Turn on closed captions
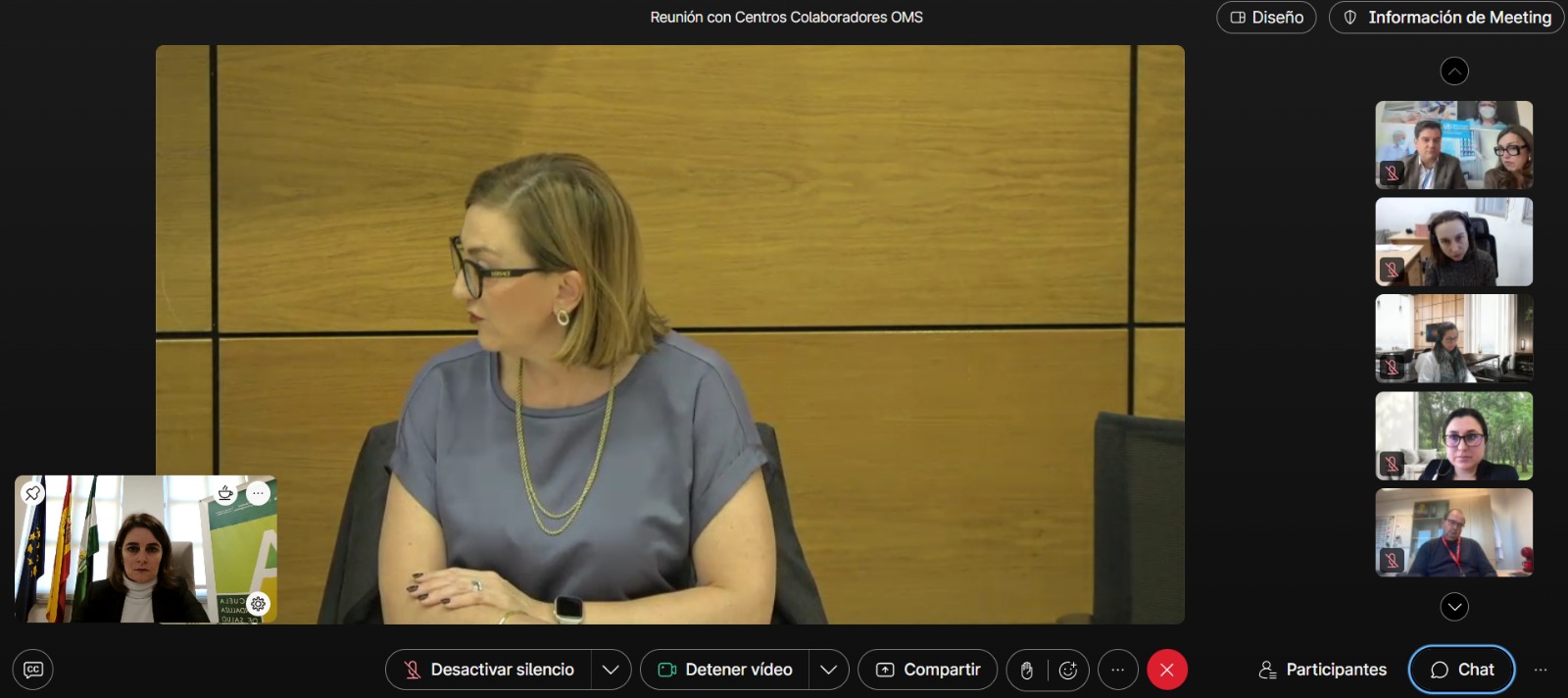1568x698 pixels. click(32, 670)
